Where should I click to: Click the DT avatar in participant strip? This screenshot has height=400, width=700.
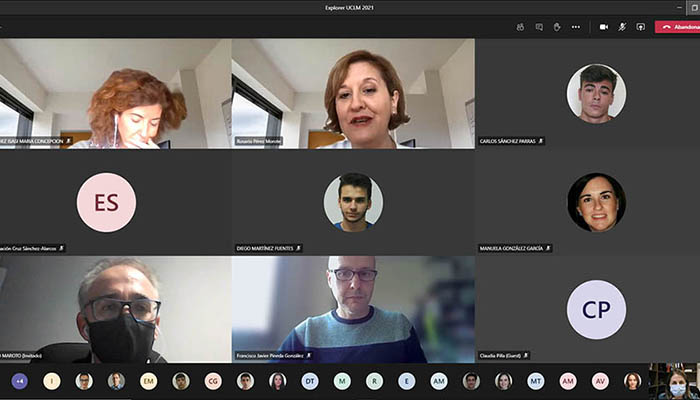(x=310, y=381)
